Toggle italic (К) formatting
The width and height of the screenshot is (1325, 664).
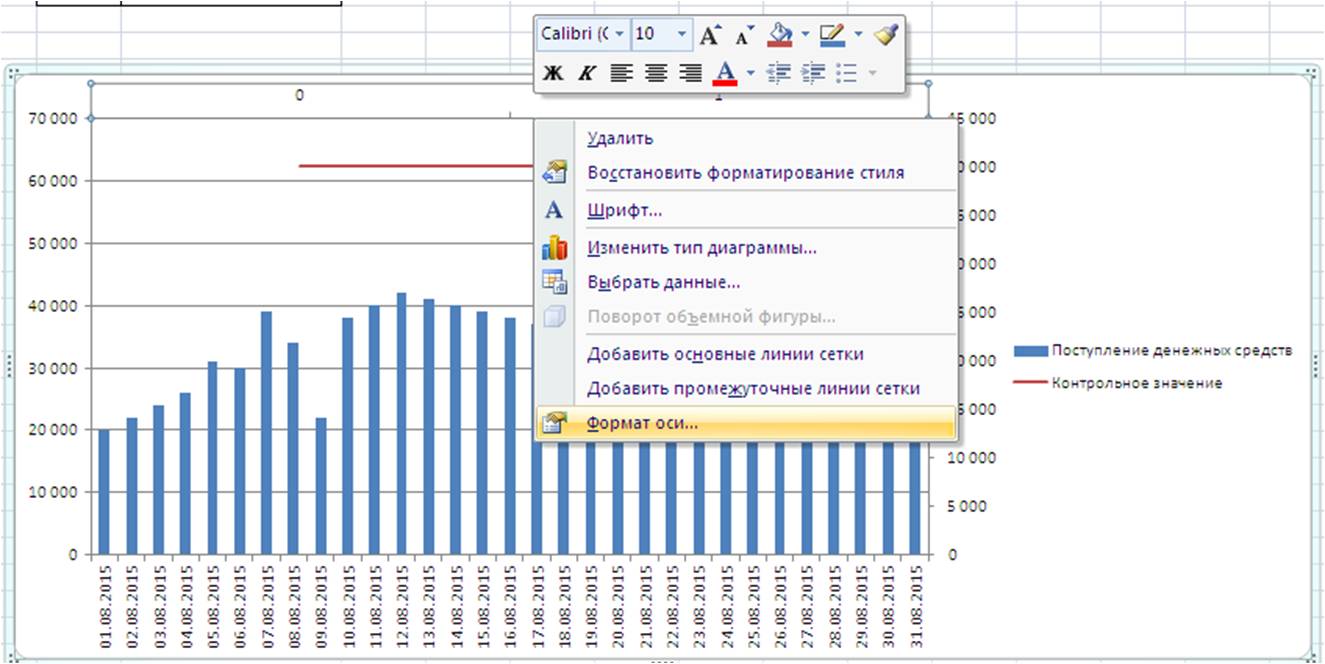[x=587, y=73]
